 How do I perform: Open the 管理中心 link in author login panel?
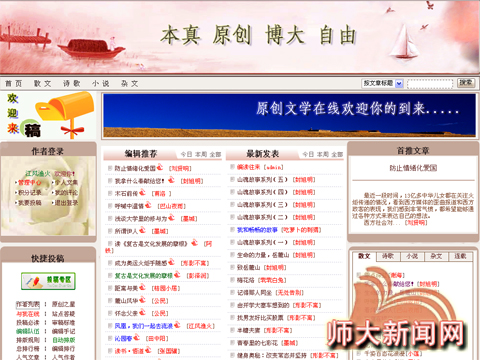click(30, 183)
